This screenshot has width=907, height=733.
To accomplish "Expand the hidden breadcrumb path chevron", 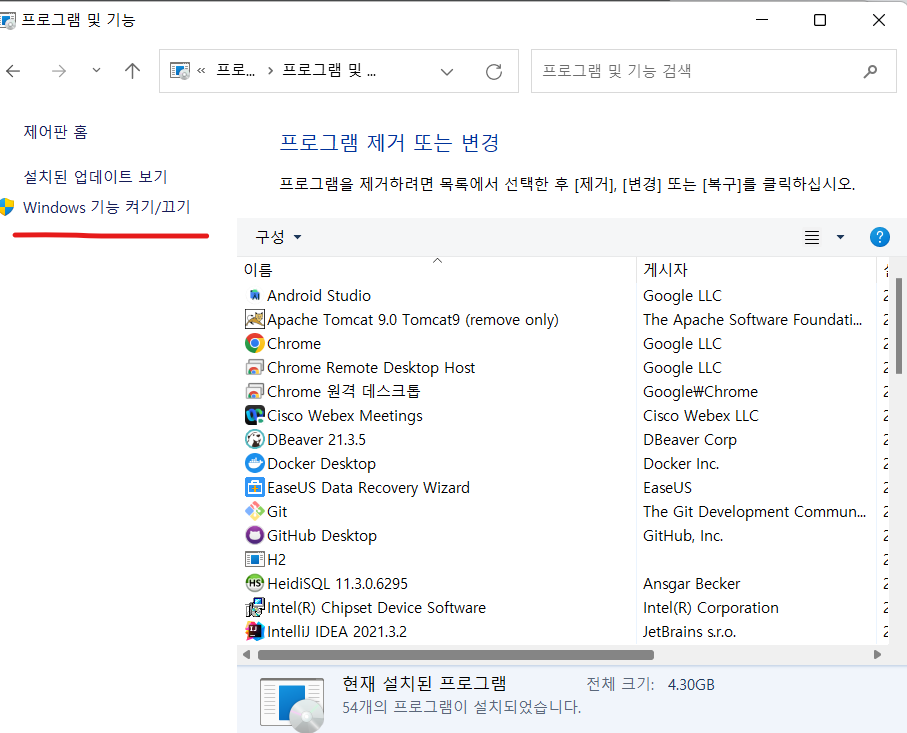I will [x=201, y=71].
